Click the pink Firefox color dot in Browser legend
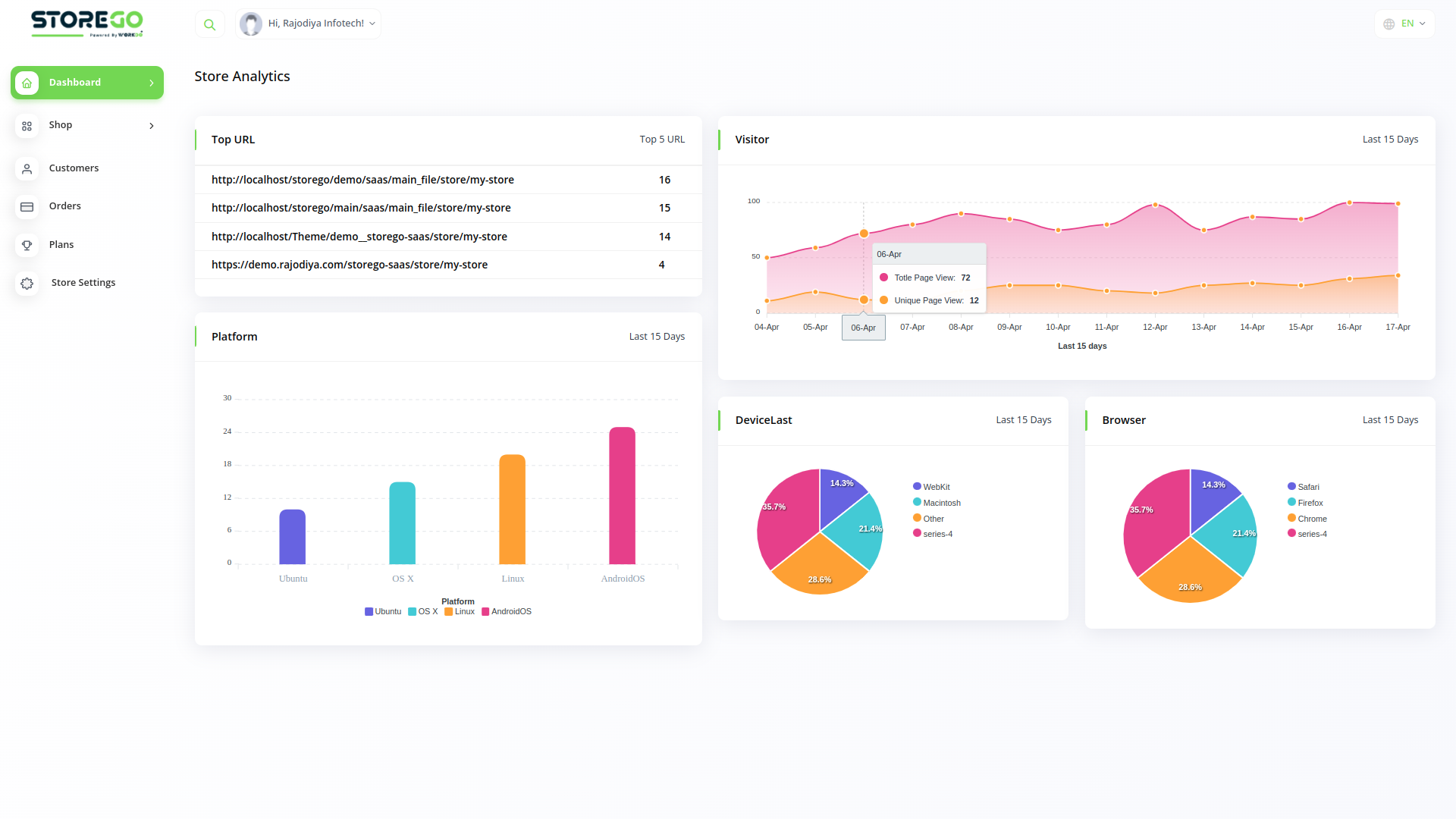1456x819 pixels. pos(1291,502)
